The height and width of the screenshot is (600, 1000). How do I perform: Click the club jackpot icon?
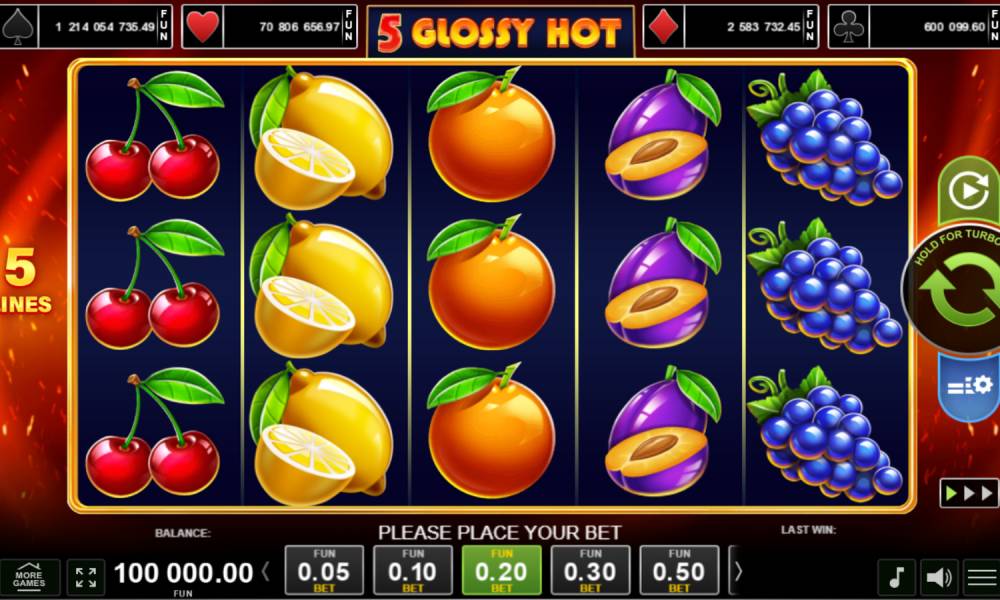(x=848, y=27)
